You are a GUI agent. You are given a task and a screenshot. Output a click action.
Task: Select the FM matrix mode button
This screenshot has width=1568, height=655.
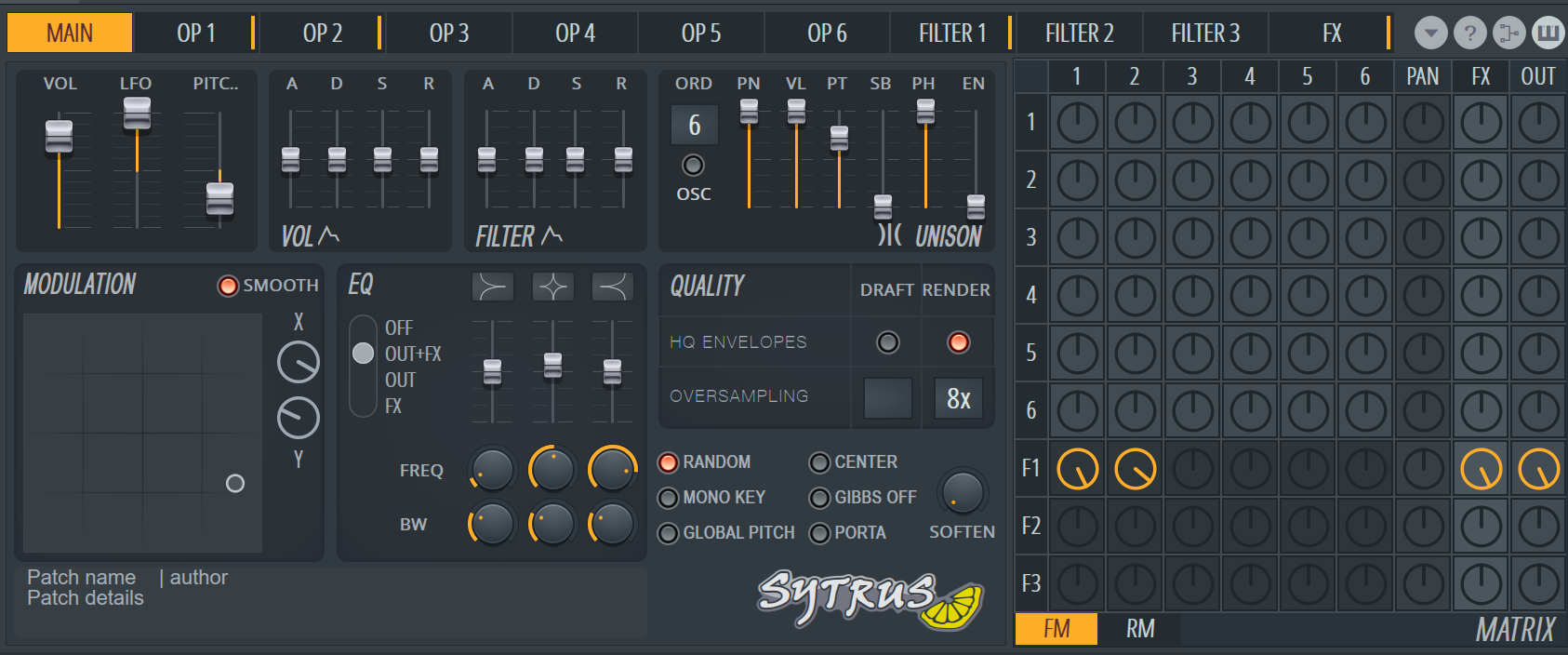(1056, 629)
